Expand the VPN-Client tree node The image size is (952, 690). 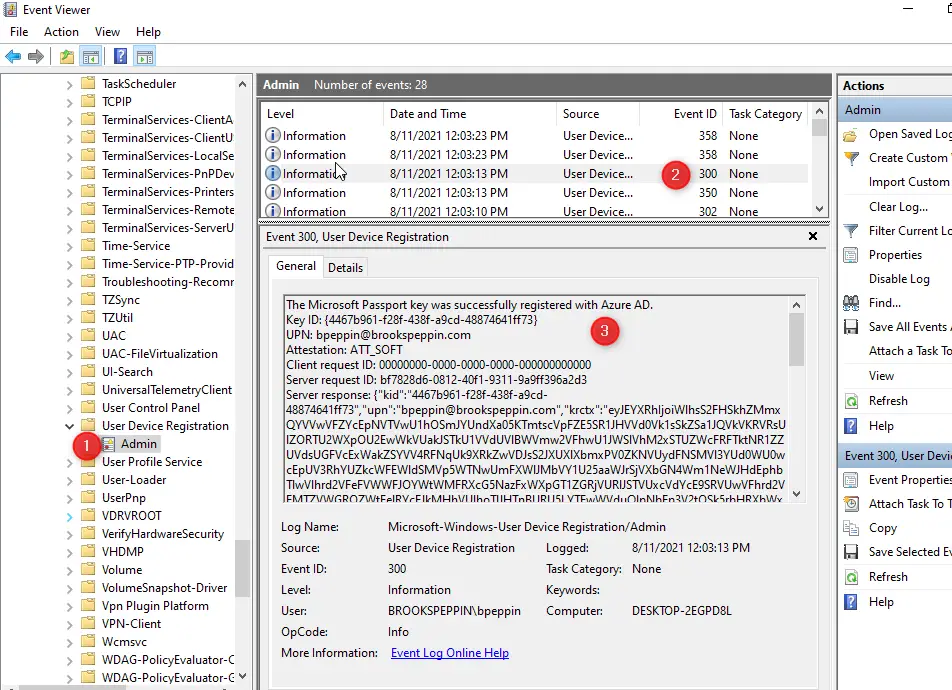click(69, 624)
